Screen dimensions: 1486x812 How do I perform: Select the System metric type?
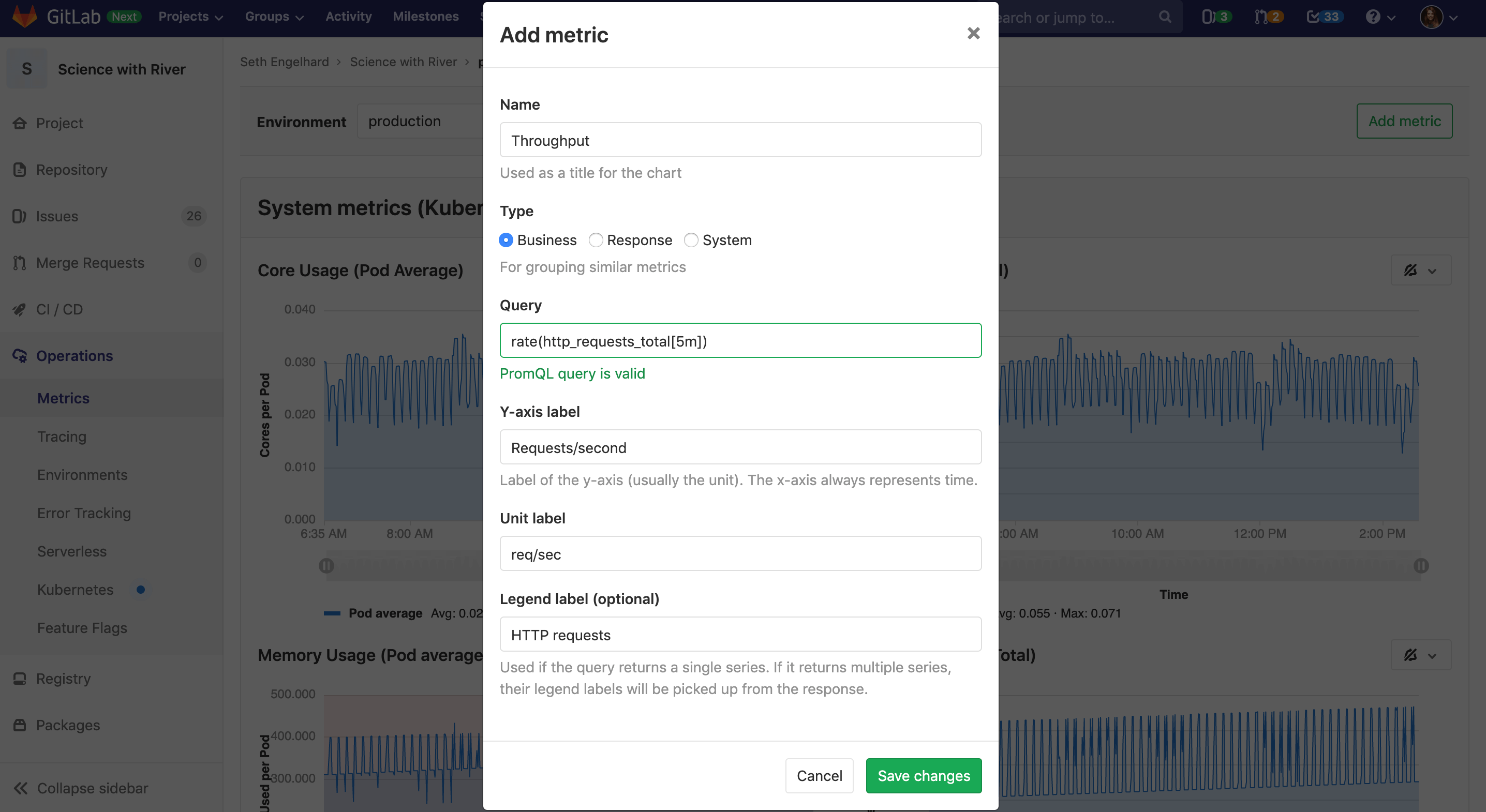691,240
